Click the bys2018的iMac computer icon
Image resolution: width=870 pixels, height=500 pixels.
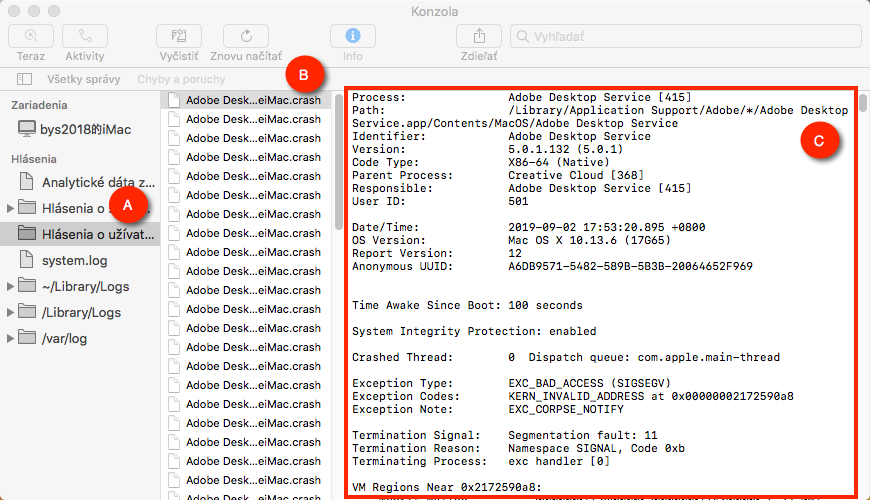27,129
